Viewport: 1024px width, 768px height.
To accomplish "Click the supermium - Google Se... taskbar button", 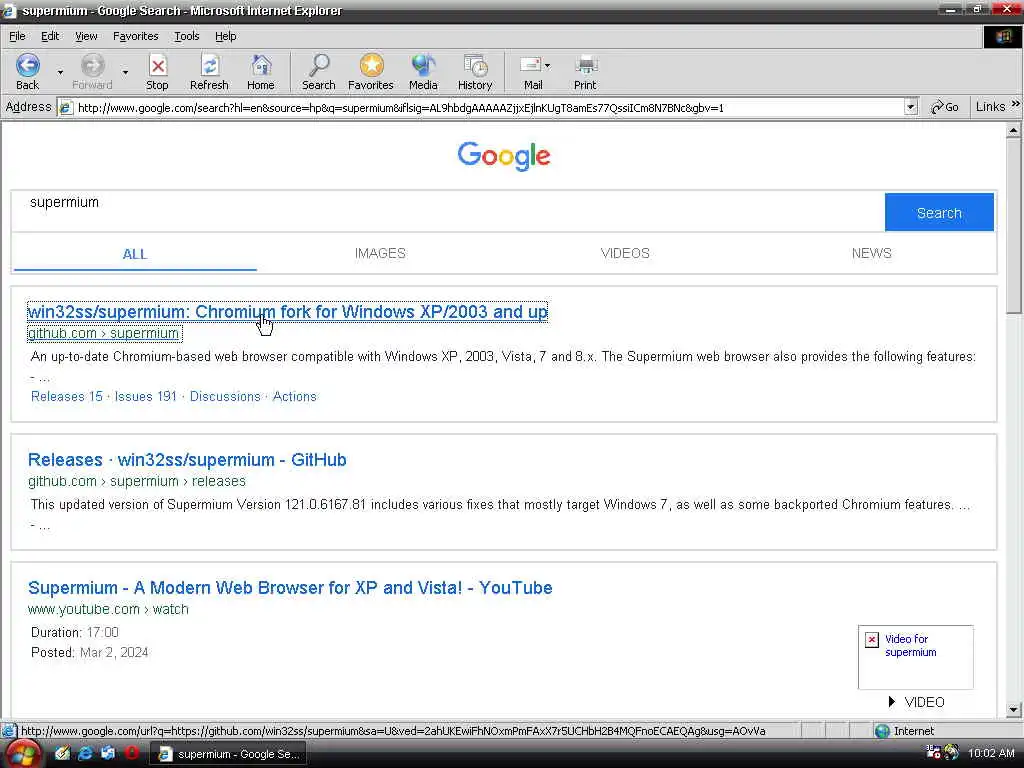I will pos(228,754).
